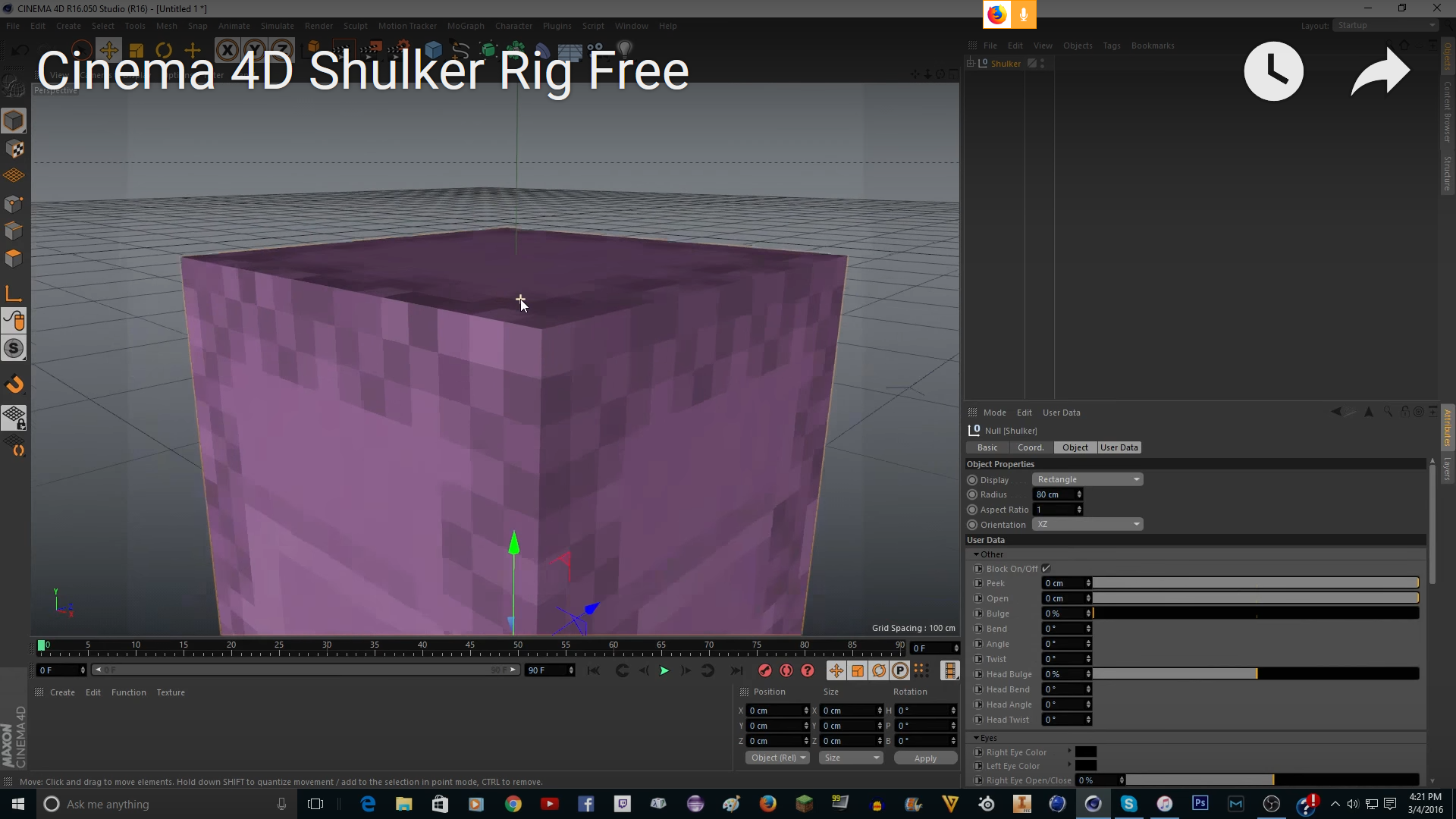Viewport: 1456px width, 819px height.
Task: Open the red question-mark Keyframe Selection icon
Action: (x=808, y=670)
